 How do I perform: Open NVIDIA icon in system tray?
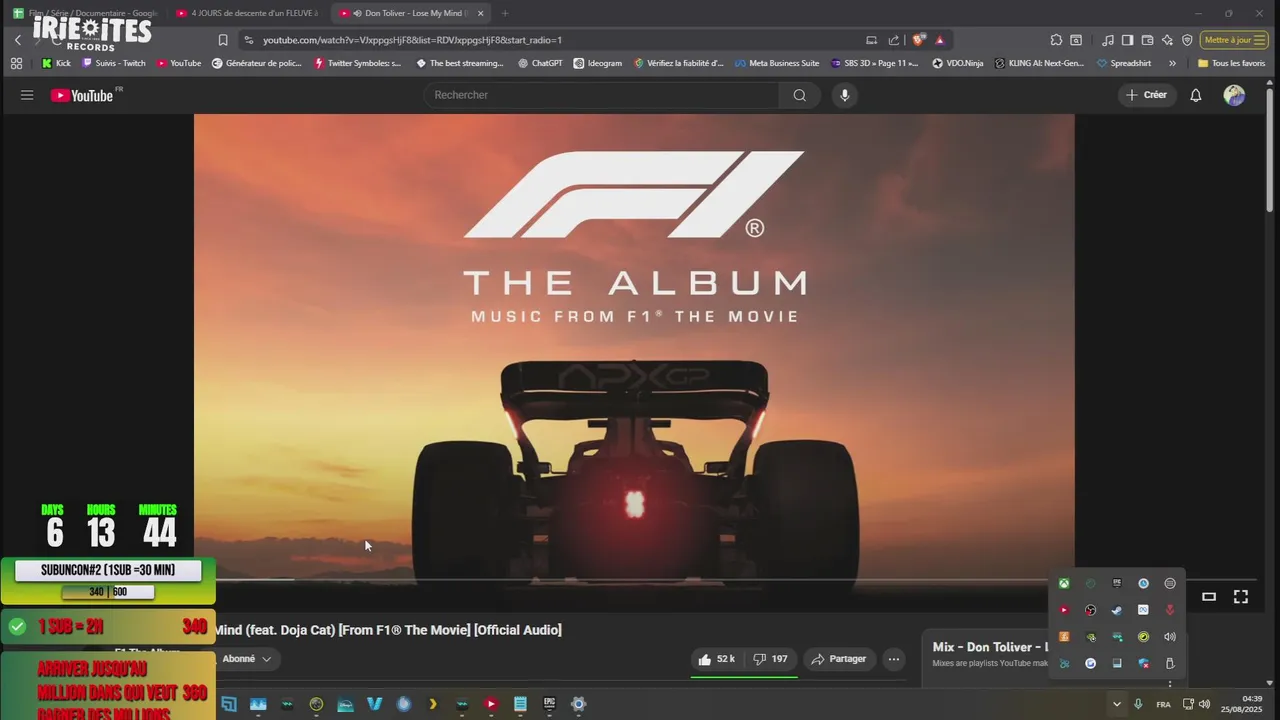point(1091,637)
